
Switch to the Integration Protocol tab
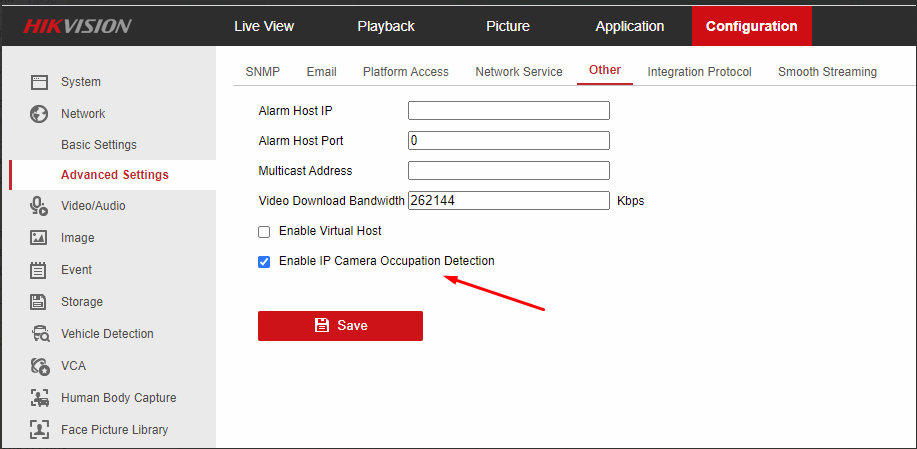coord(699,72)
